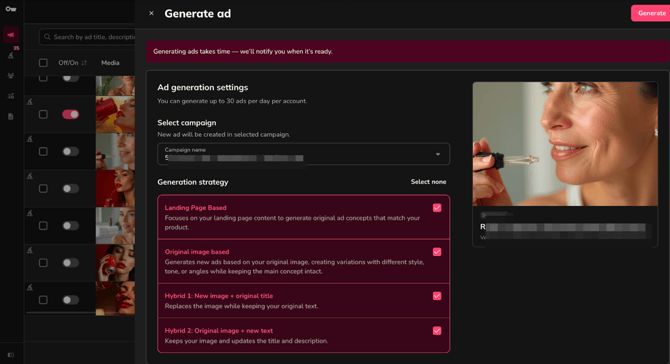Collapse the sidebar using the bottom panel icon

pos(11,355)
